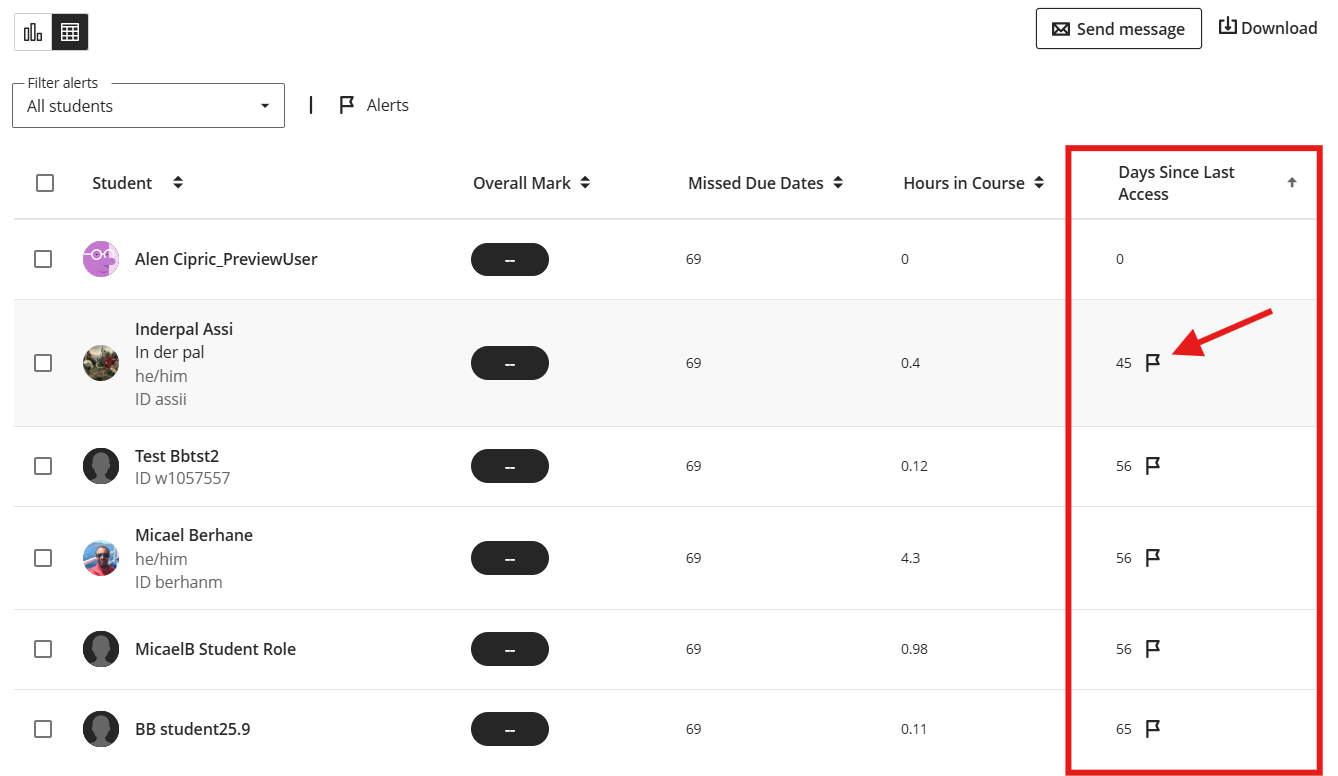
Task: Click Alen Cipric's Overall Mark pill
Action: (x=510, y=258)
